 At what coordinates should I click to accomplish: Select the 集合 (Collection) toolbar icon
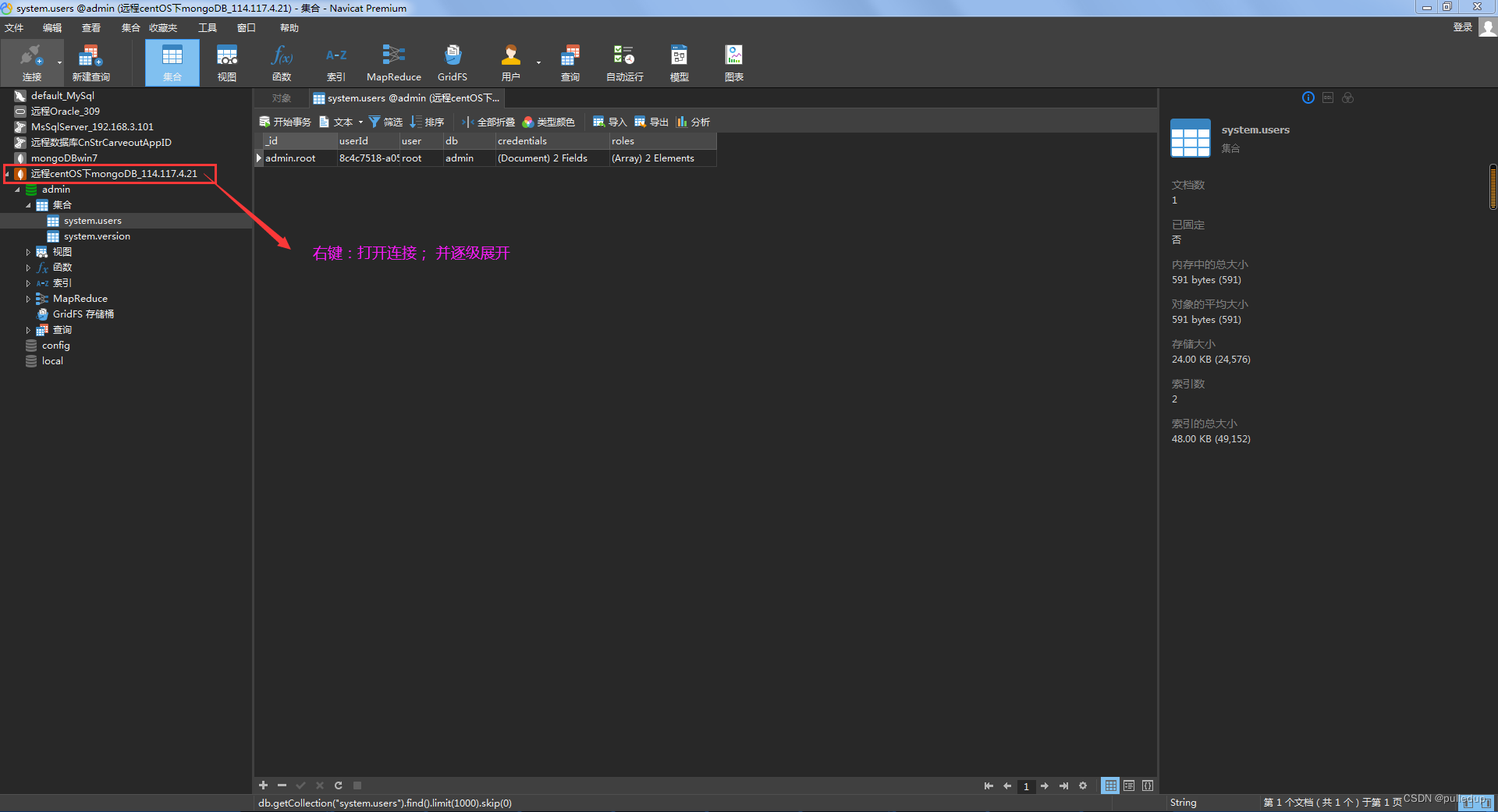(172, 62)
